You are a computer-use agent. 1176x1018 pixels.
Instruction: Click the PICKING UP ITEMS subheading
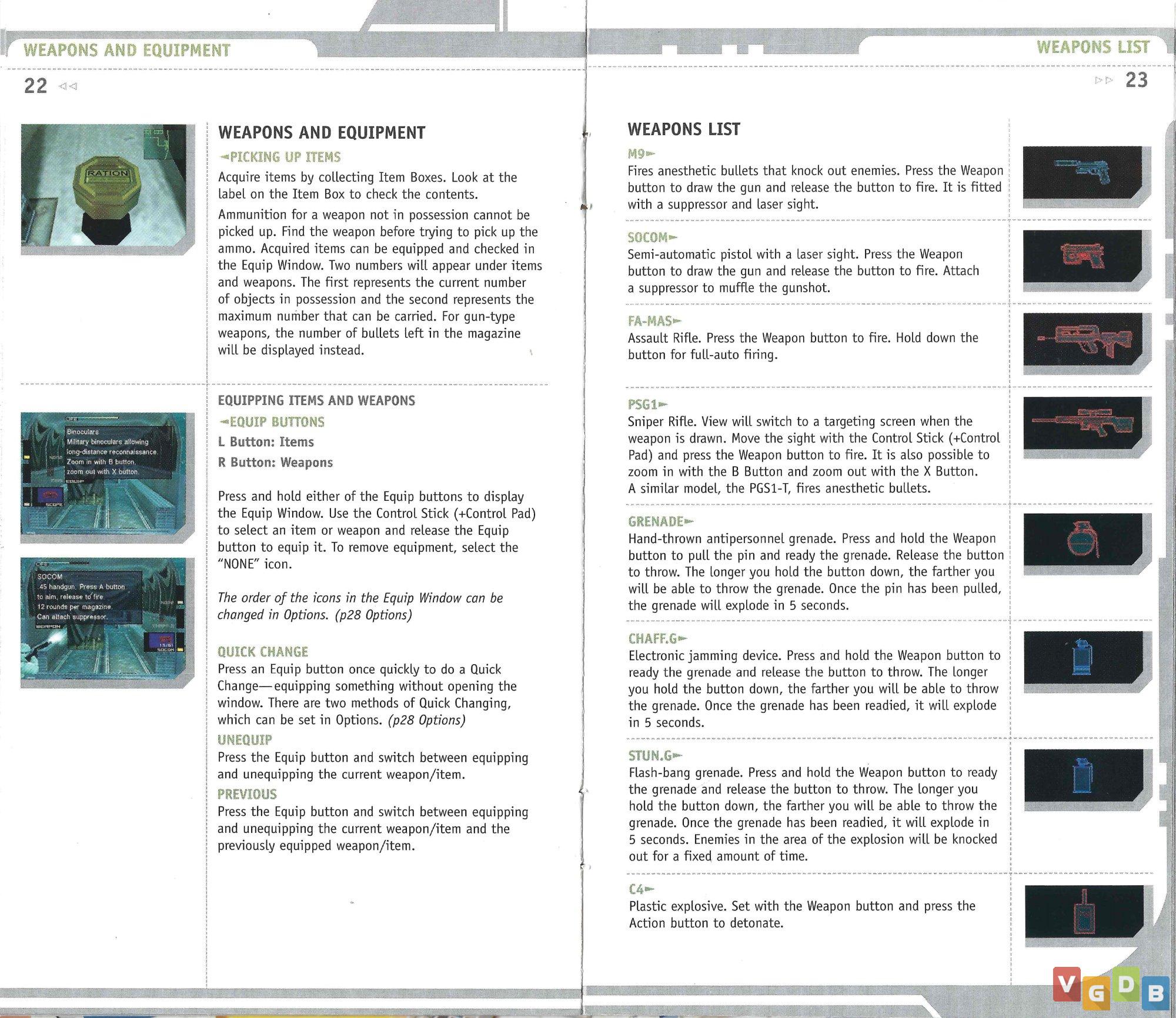click(x=280, y=157)
